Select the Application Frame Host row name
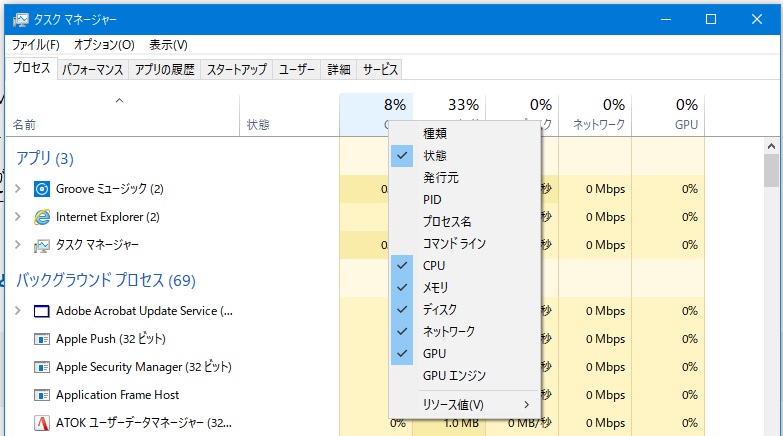This screenshot has height=436, width=783. tap(117, 395)
